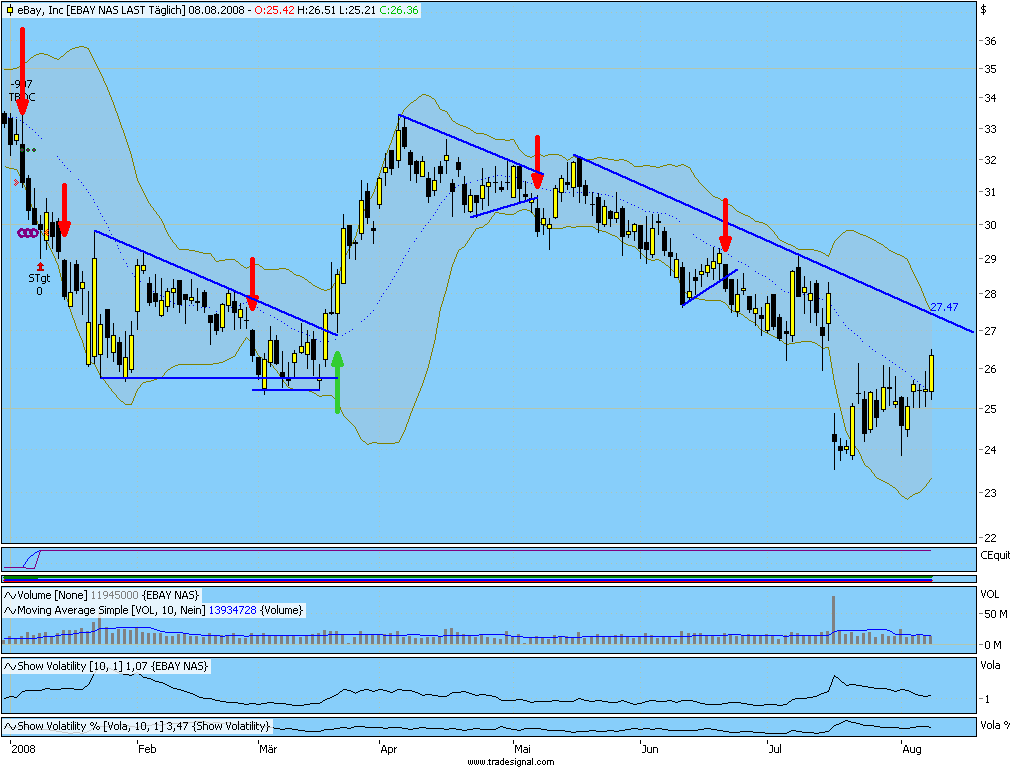1024x768 pixels.
Task: Click the Apr label on the time axis
Action: (x=389, y=748)
